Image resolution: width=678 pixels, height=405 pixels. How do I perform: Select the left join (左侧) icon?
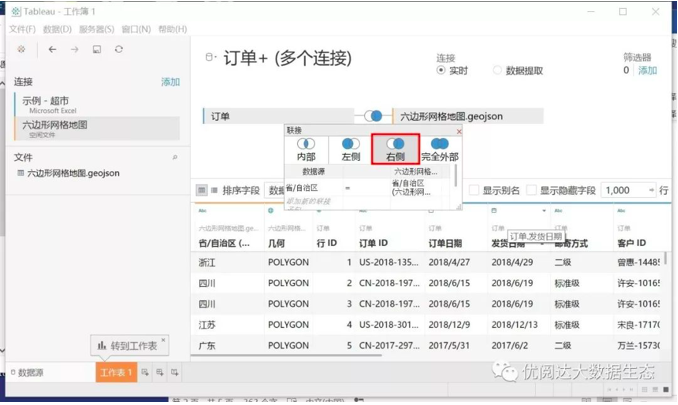[x=350, y=145]
